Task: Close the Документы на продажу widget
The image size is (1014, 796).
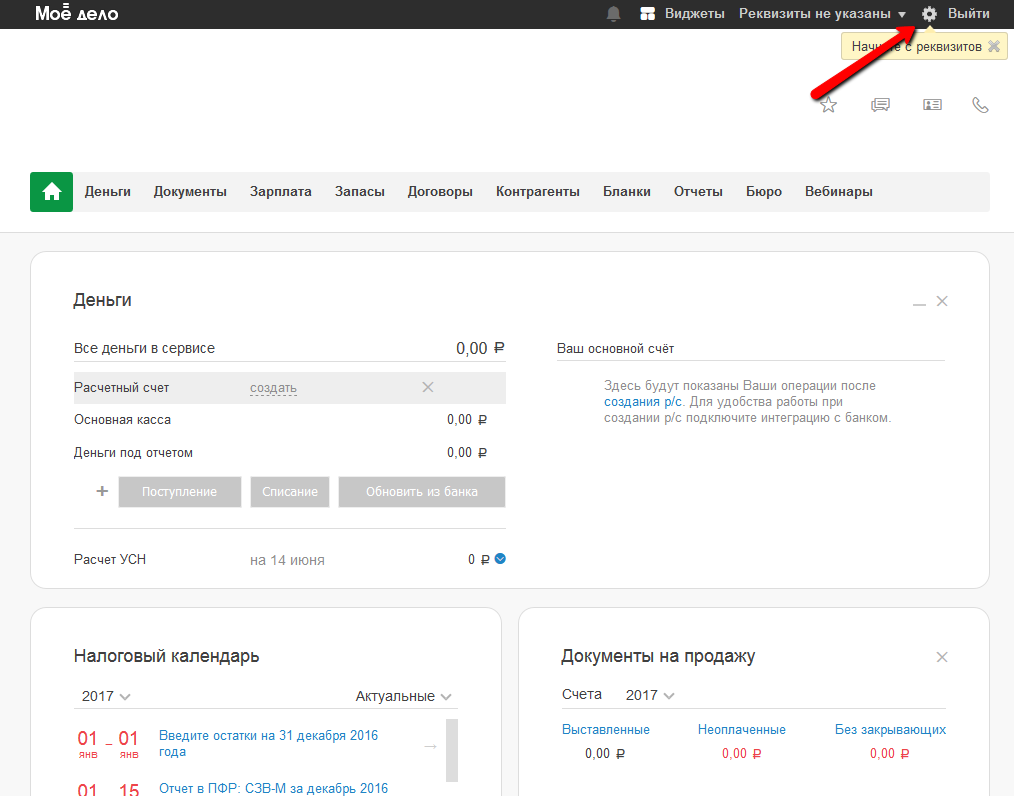Action: [x=942, y=657]
